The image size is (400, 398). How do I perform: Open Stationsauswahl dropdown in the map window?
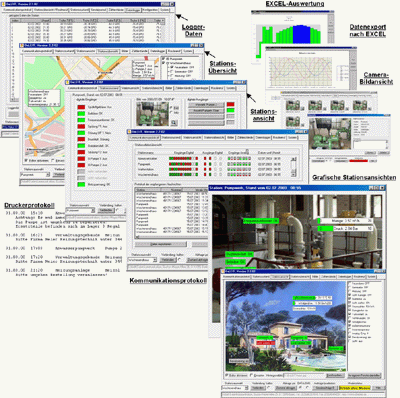pos(48,175)
